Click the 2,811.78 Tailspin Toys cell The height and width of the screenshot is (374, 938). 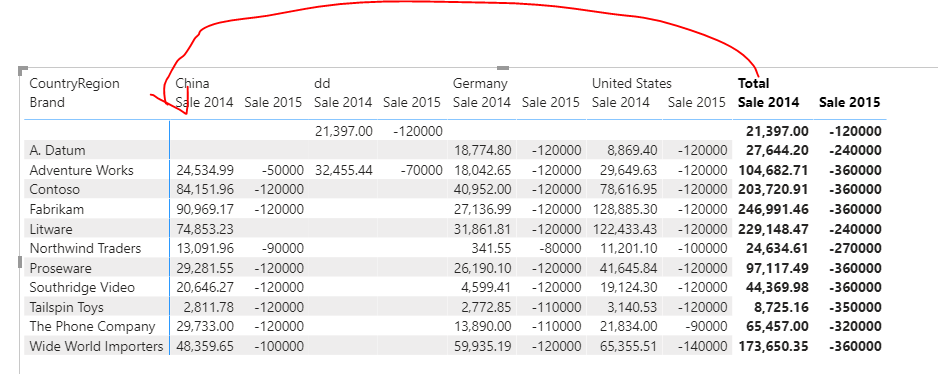[x=209, y=308]
